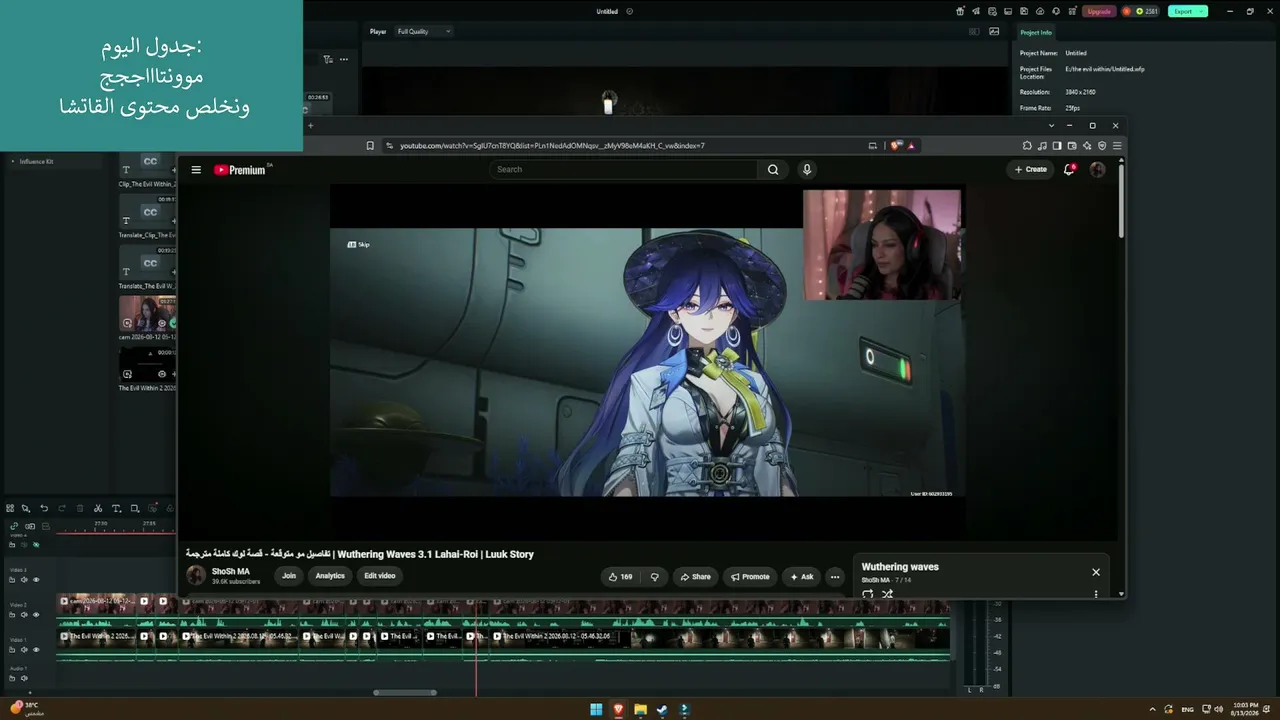Expand the Influence Kit tree item
The width and height of the screenshot is (1280, 720).
coord(13,161)
